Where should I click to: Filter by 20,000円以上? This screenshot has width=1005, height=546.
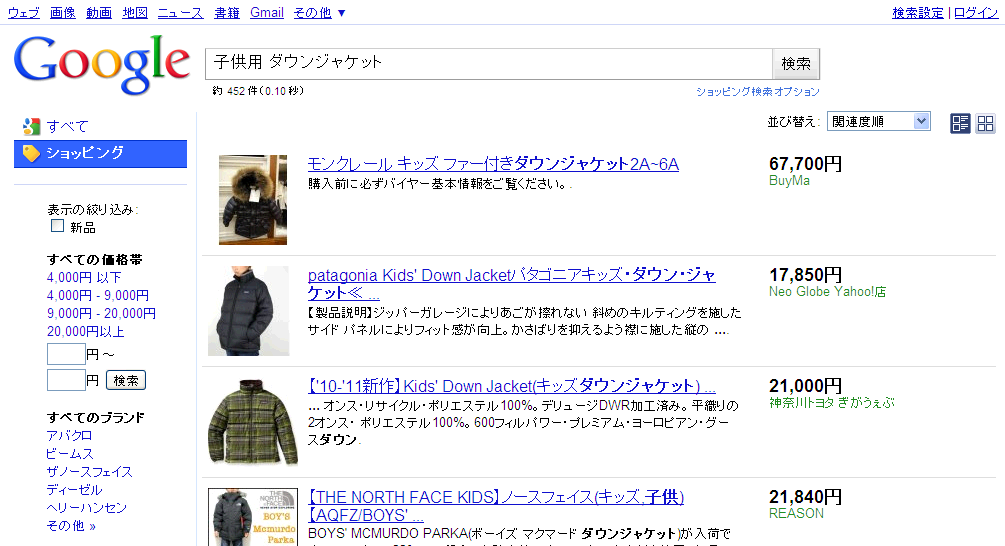[x=85, y=331]
